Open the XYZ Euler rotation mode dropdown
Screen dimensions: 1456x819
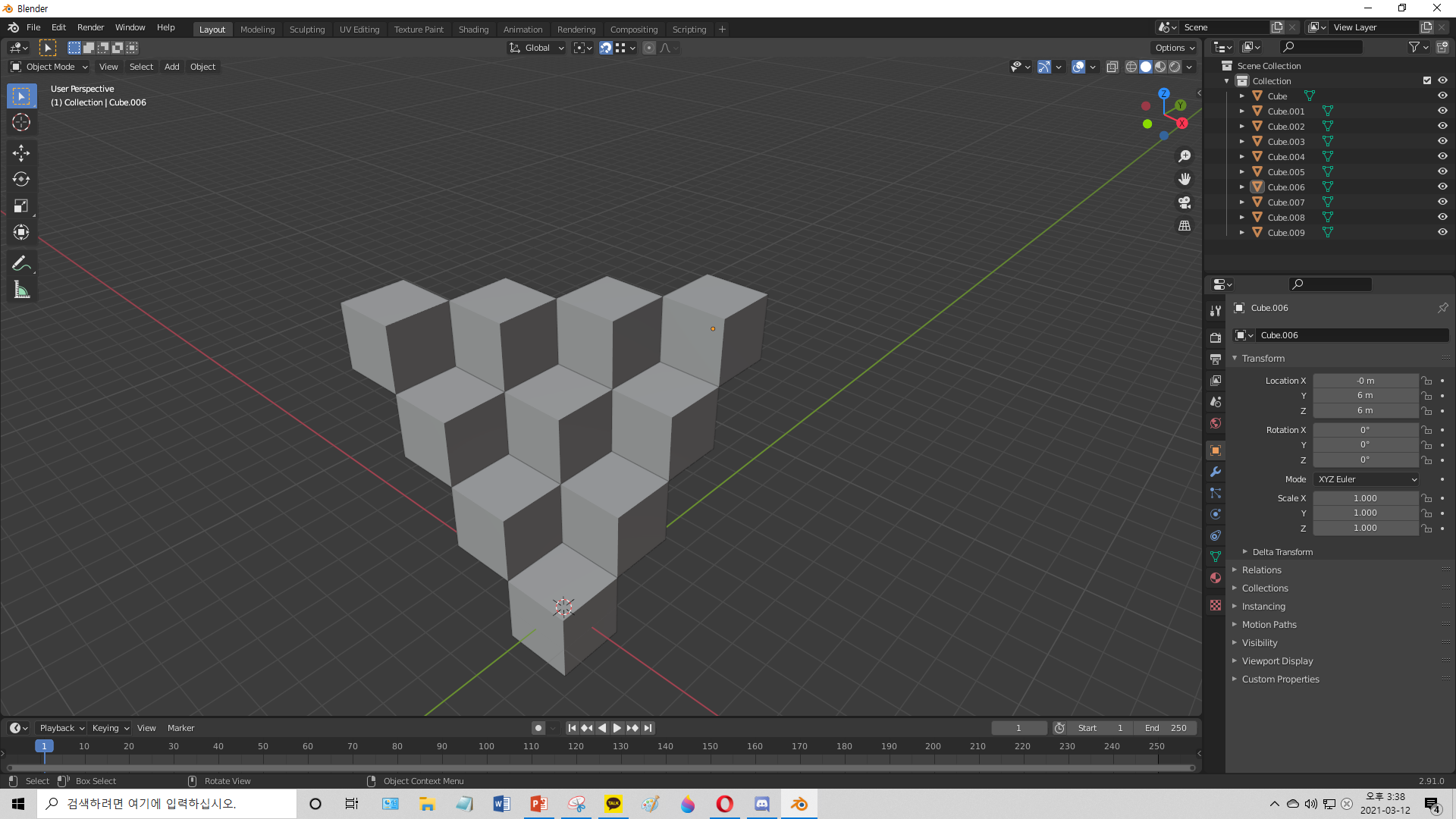click(x=1367, y=479)
